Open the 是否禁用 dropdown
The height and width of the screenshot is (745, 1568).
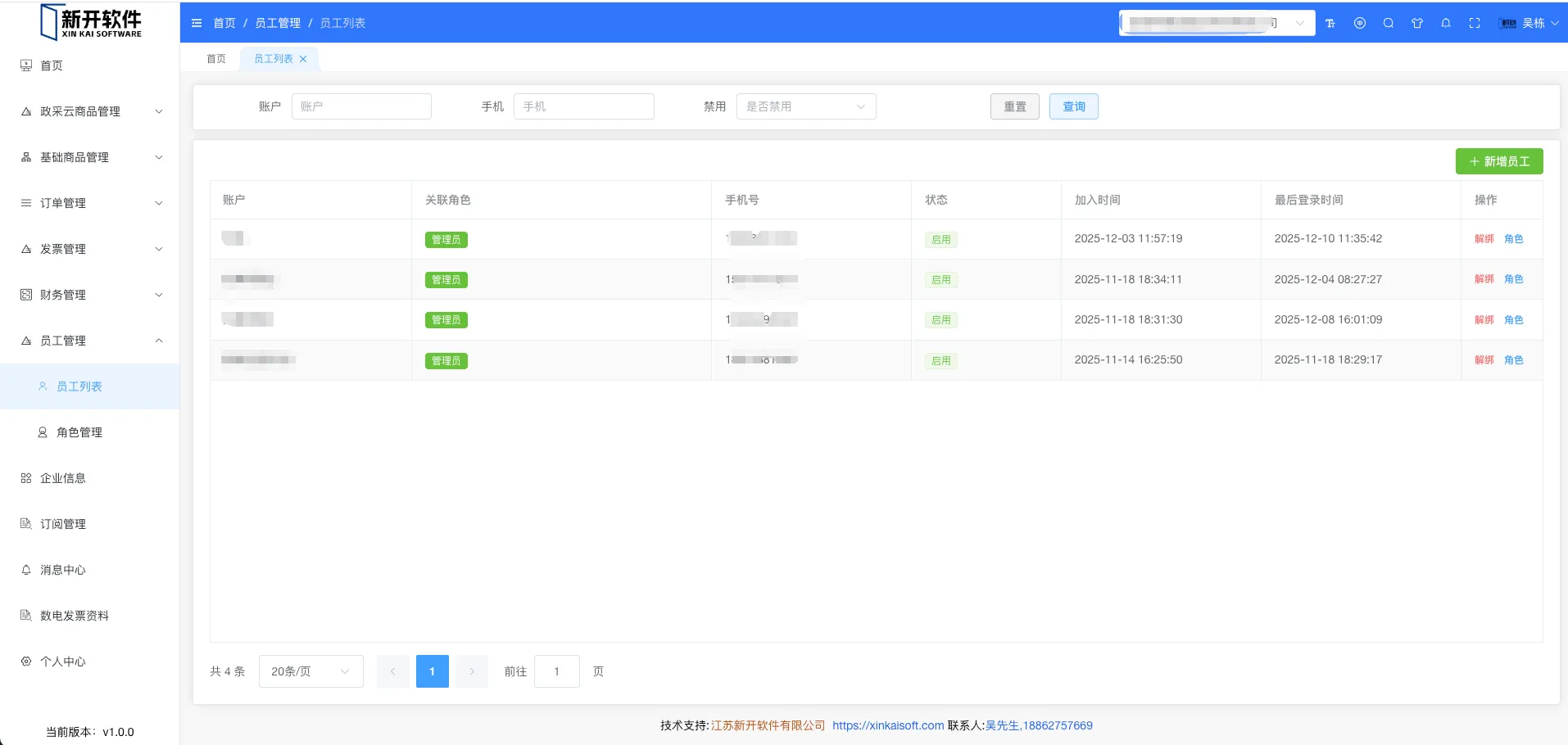(x=806, y=106)
